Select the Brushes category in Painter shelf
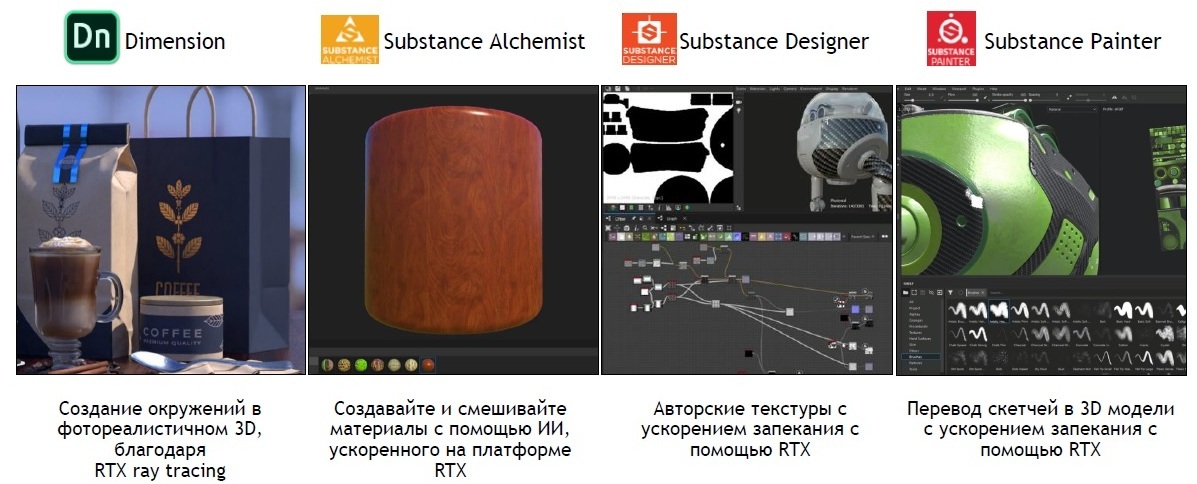 (921, 357)
